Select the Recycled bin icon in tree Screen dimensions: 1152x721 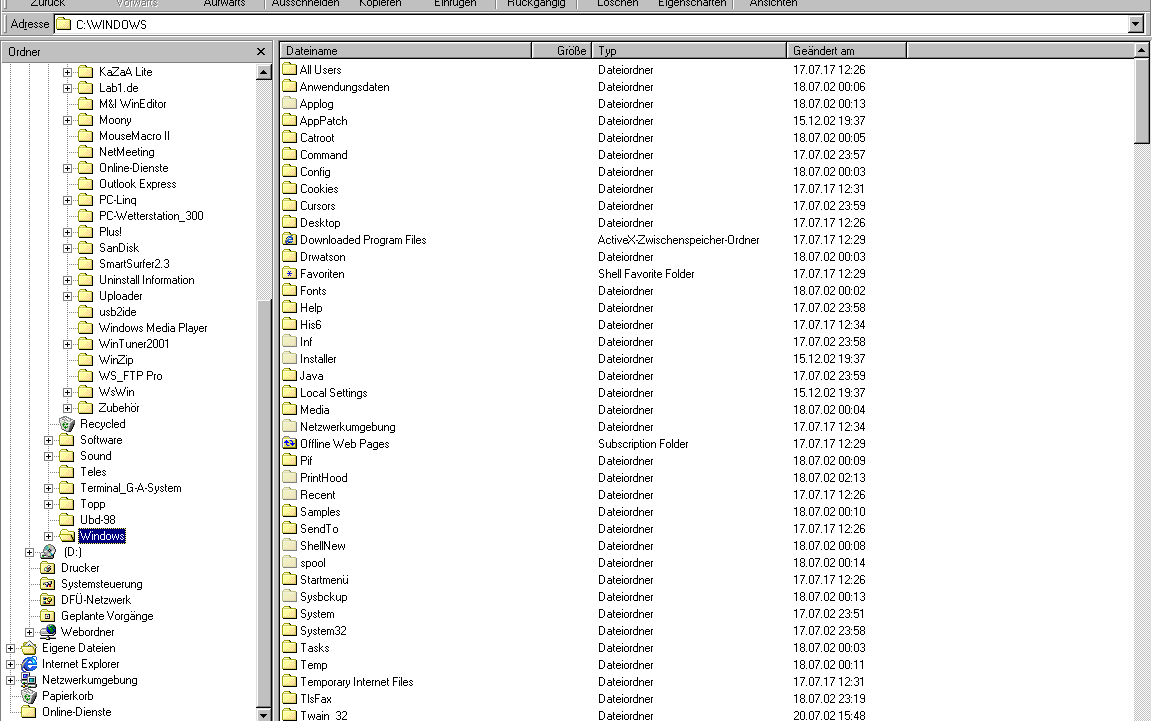(66, 424)
